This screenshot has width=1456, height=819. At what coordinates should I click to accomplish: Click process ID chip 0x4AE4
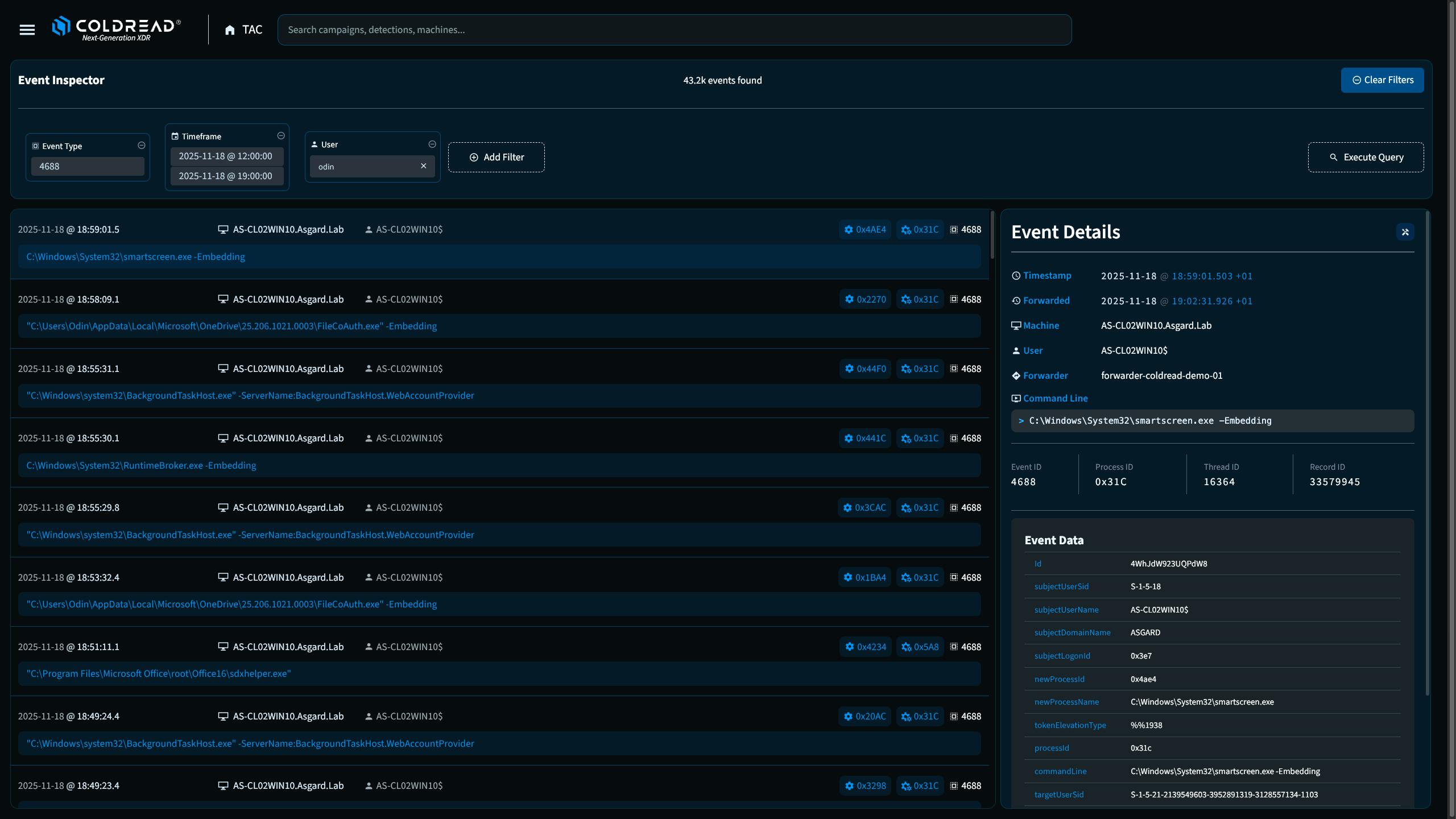(864, 230)
